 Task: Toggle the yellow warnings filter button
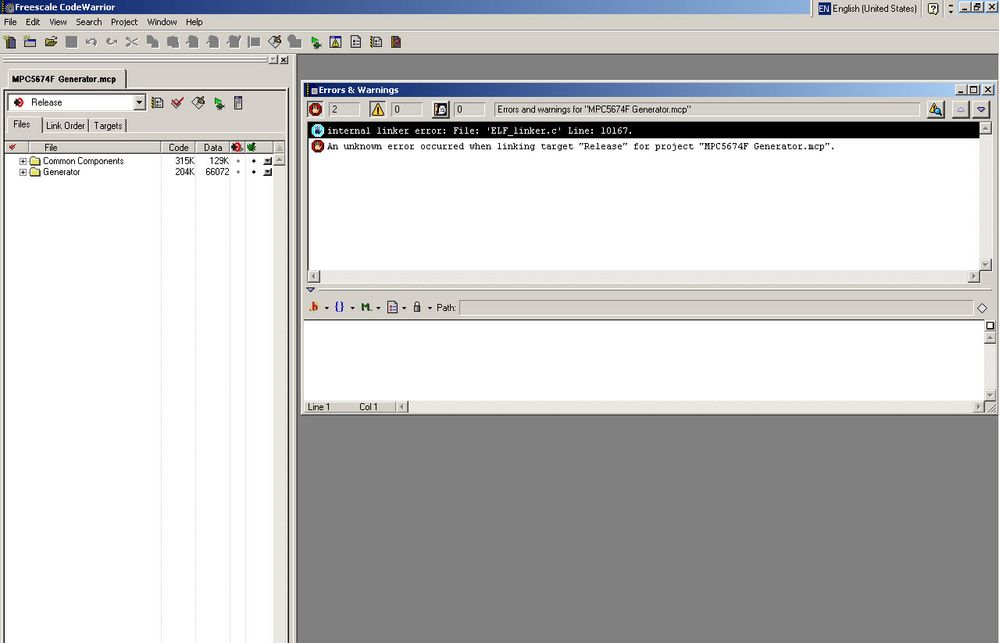coord(378,110)
